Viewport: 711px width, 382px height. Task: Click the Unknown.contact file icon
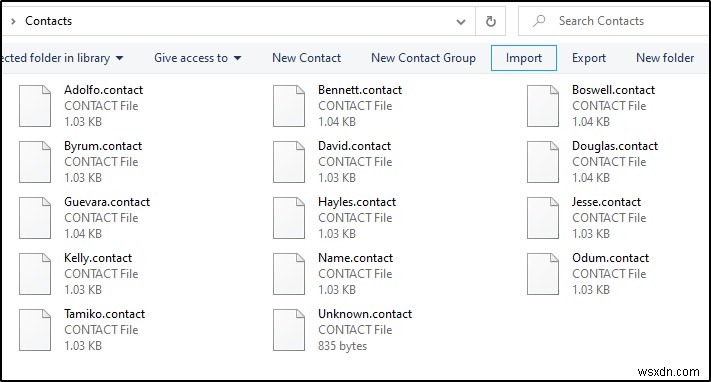tap(289, 330)
